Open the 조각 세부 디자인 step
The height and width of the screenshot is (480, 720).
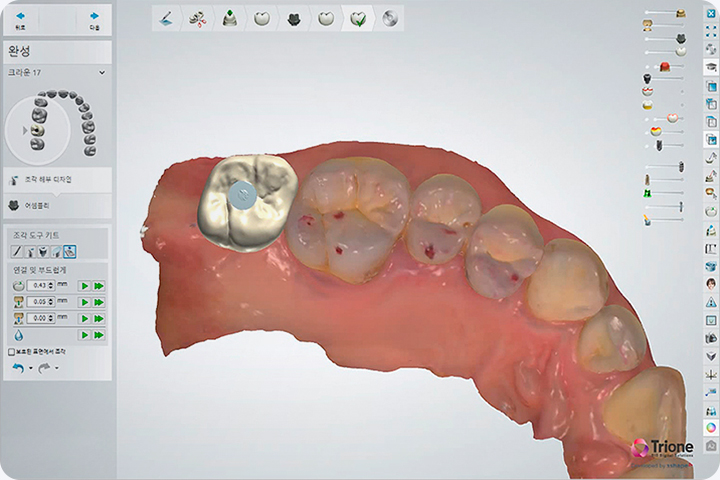tap(57, 180)
